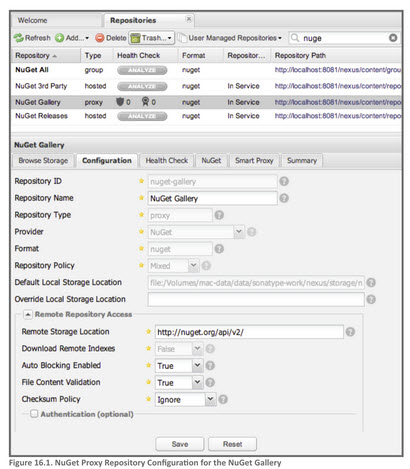This screenshot has height=469, width=410.
Task: Click help icon for File Content Validation
Action: coord(210,382)
